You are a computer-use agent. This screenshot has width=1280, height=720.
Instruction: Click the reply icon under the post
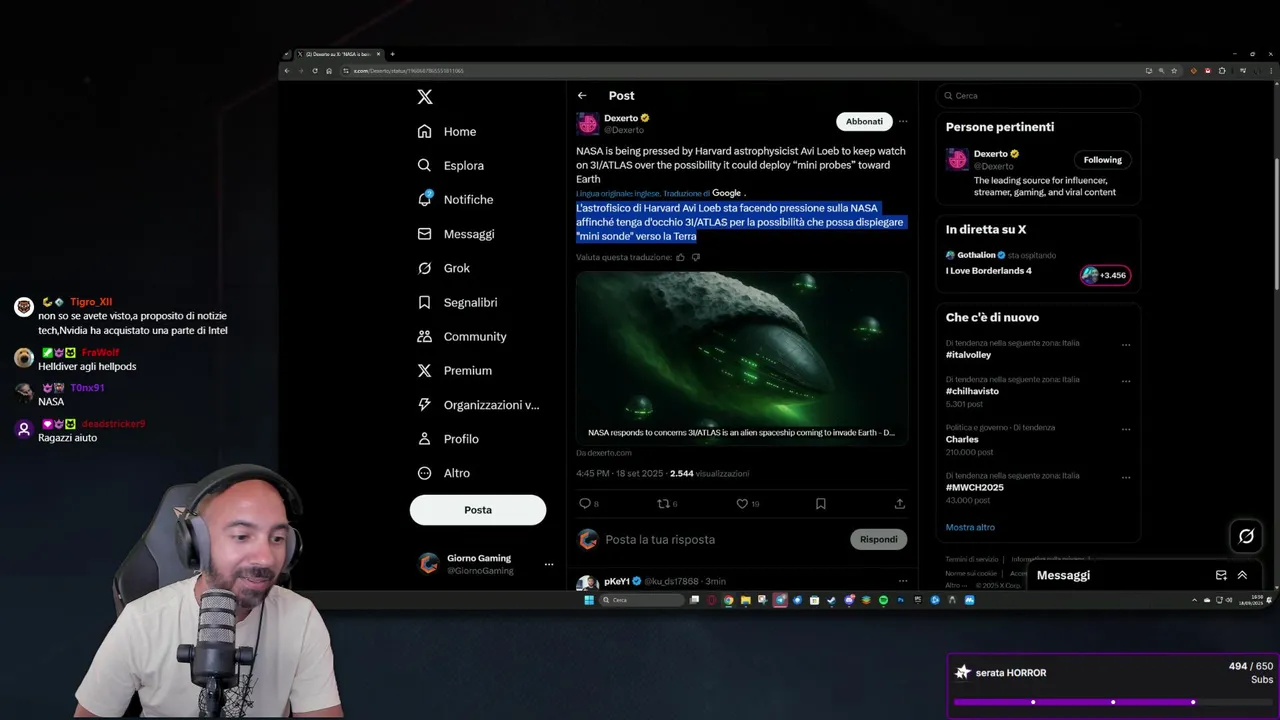point(585,504)
